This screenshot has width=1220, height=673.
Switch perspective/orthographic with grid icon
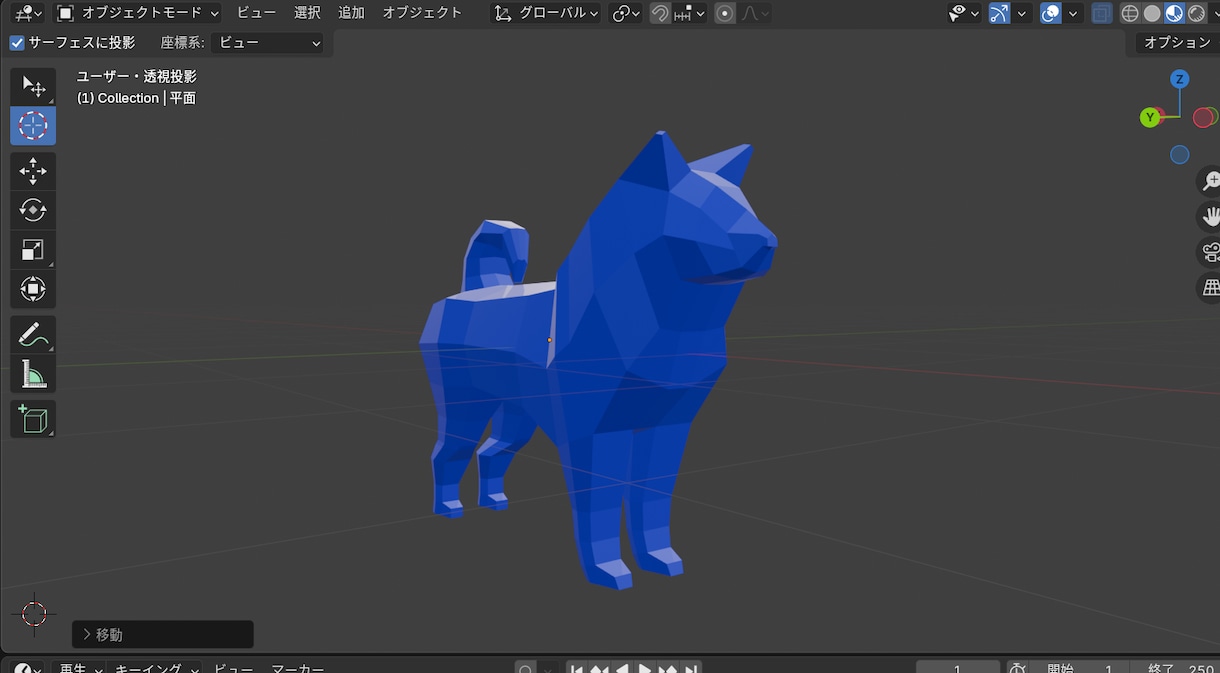point(1210,288)
